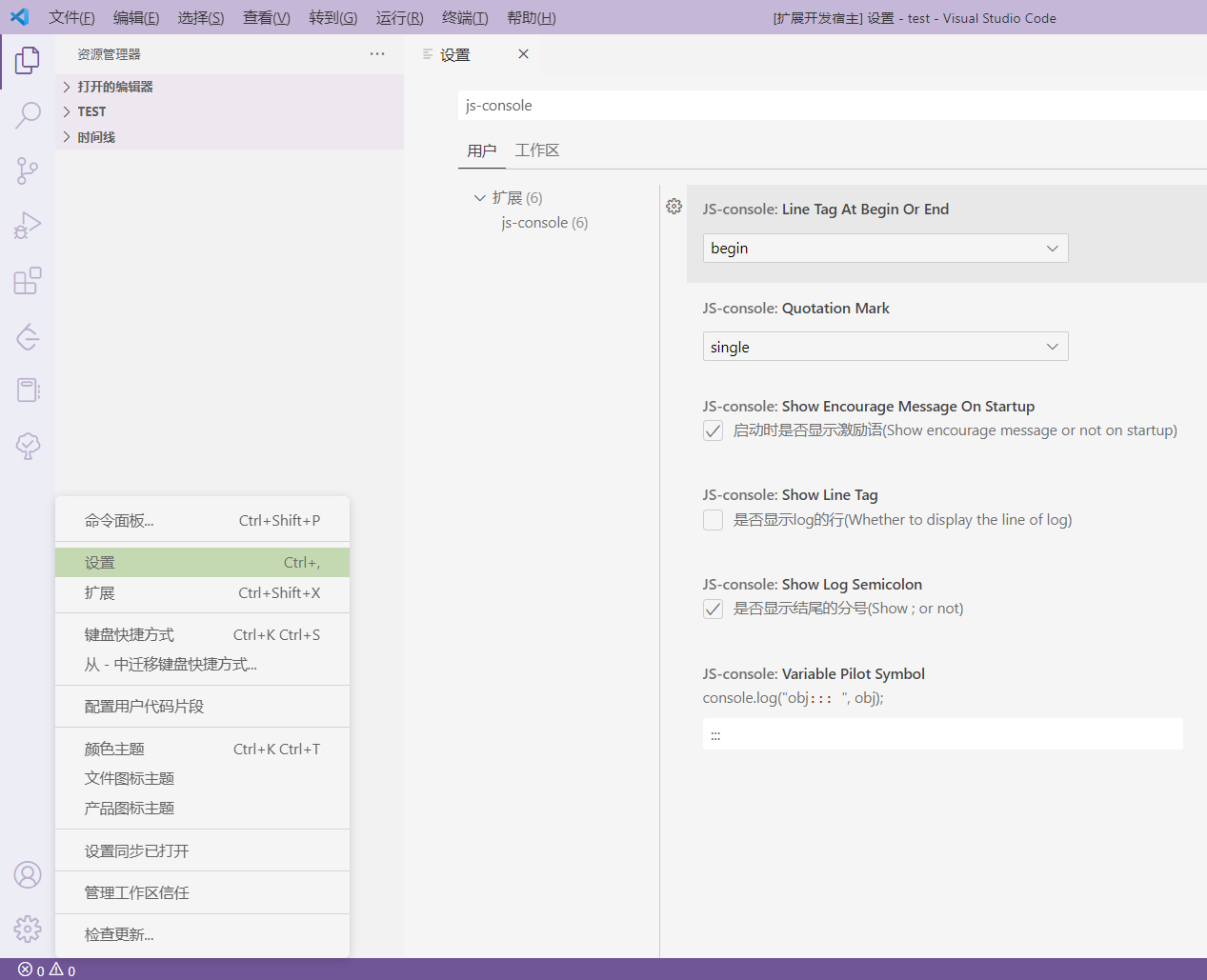Open the Line Tag At Begin Or End dropdown
The image size is (1207, 980).
[x=885, y=248]
